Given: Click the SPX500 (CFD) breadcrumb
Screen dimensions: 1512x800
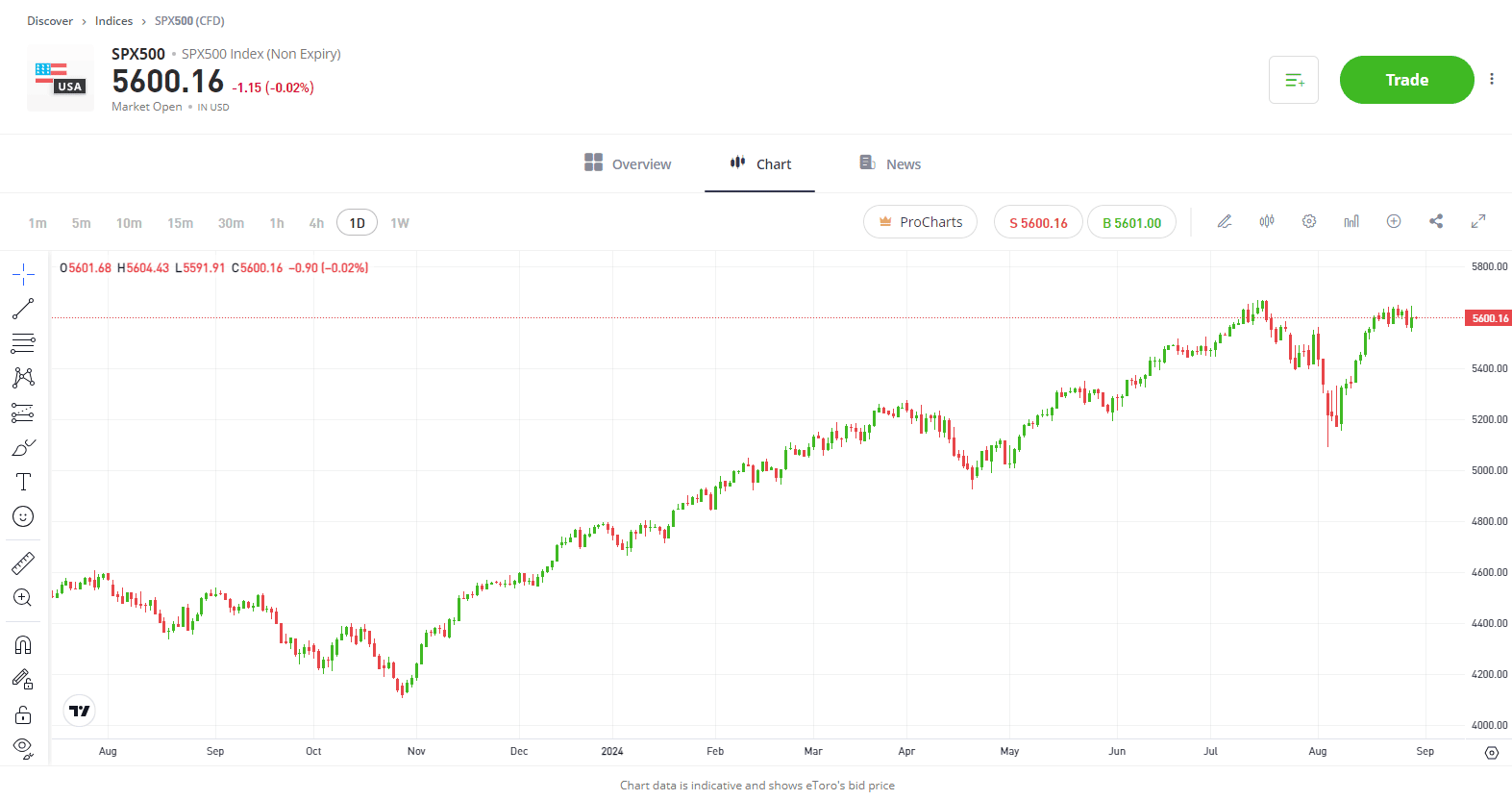Looking at the screenshot, I should tap(189, 21).
